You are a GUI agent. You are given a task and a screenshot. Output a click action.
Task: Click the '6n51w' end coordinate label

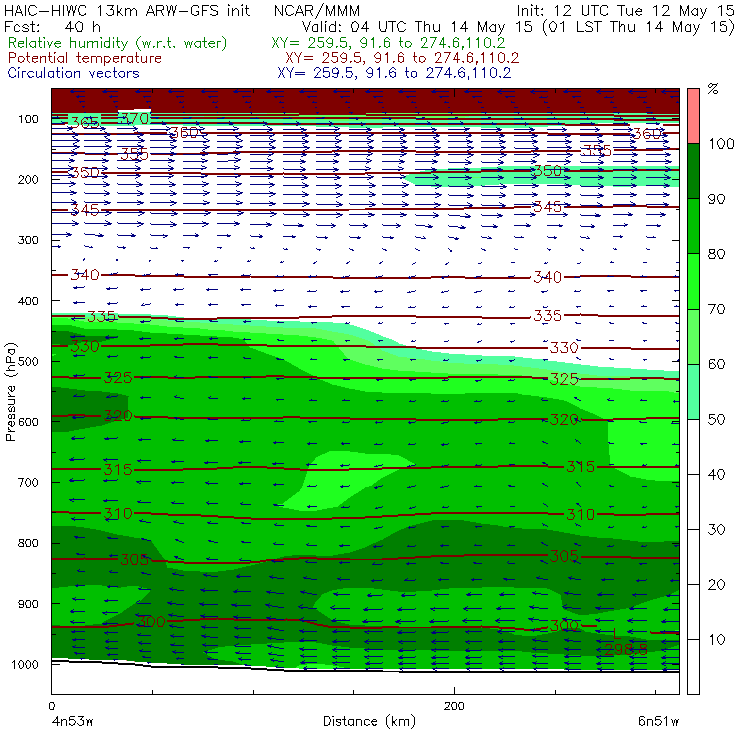click(x=659, y=722)
